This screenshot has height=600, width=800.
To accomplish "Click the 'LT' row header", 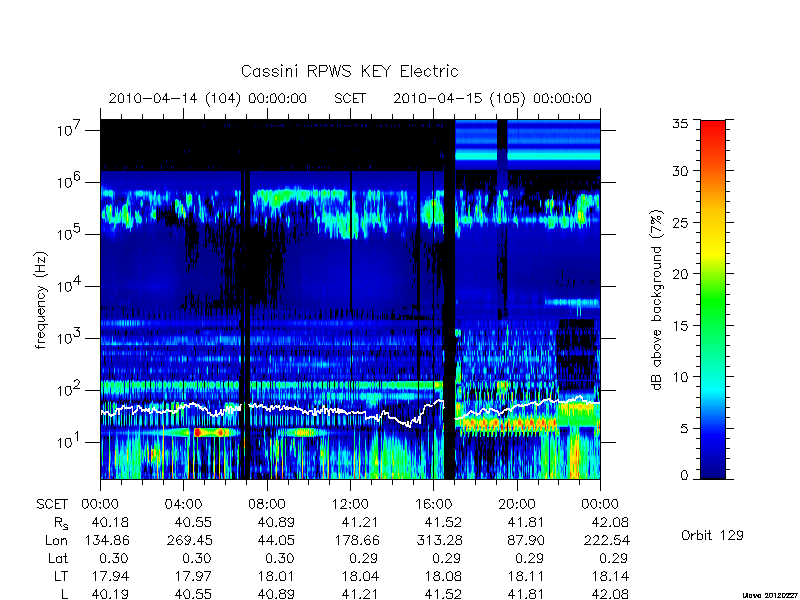I will (x=61, y=577).
